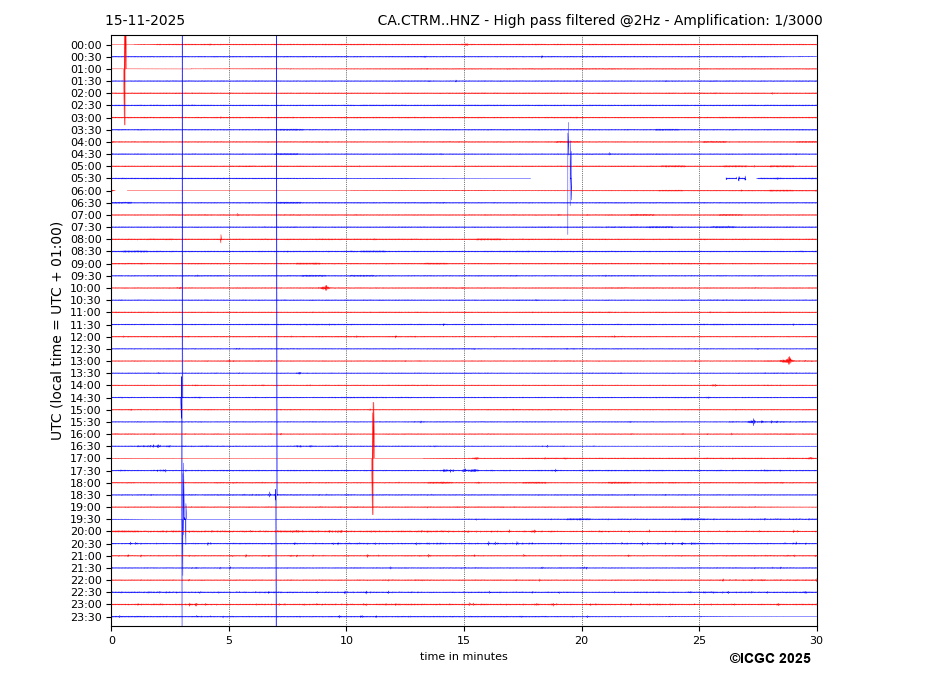Click the 15 tick label on the minutes axis
This screenshot has width=927, height=696.
click(464, 641)
